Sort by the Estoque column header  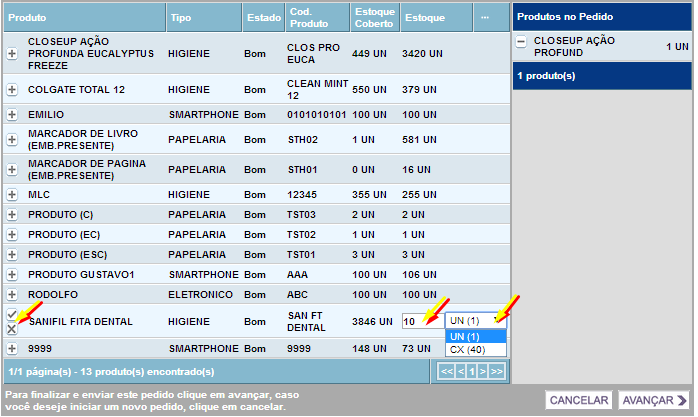coord(437,18)
